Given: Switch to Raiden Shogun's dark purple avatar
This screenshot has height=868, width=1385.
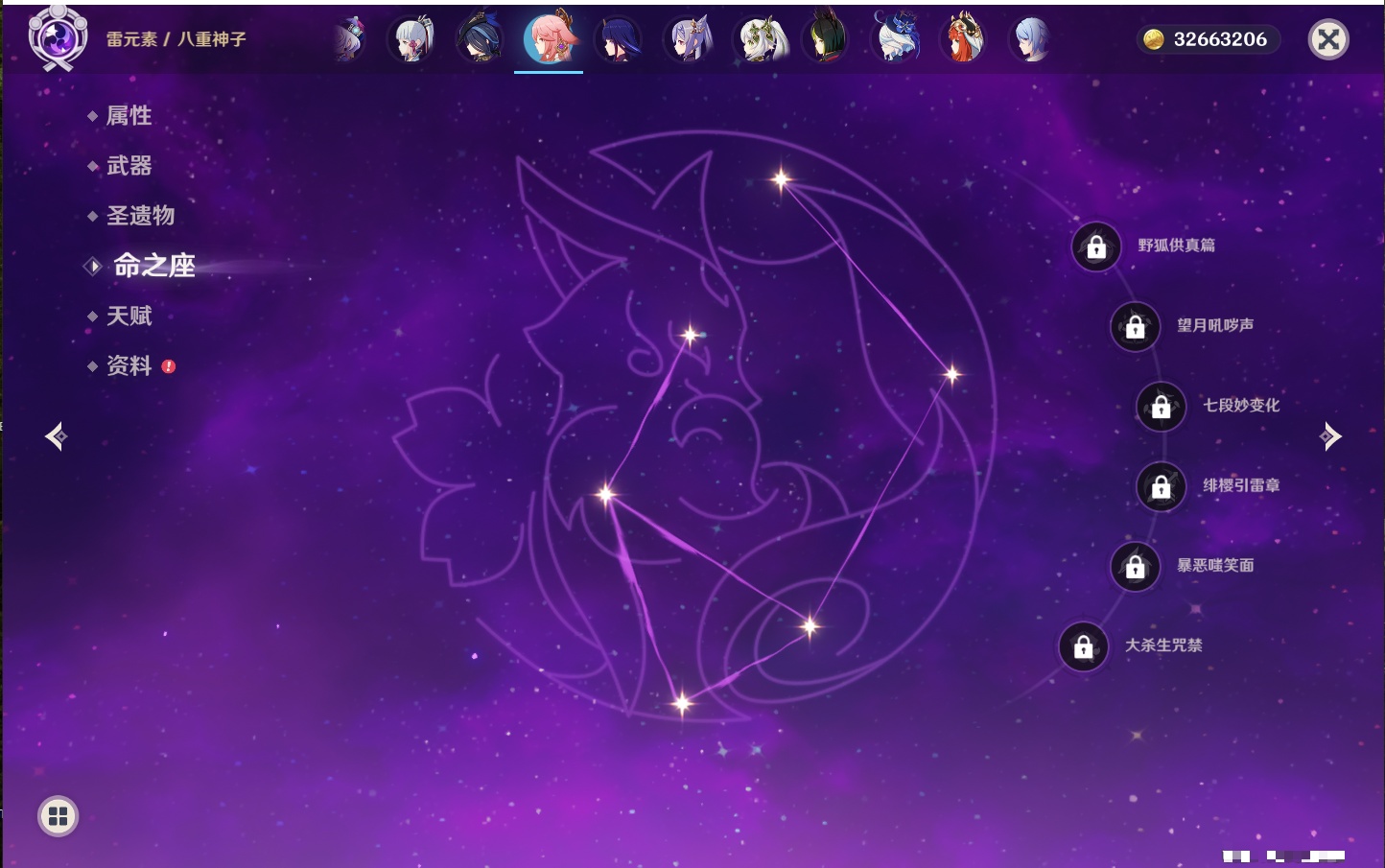Looking at the screenshot, I should click(x=619, y=39).
